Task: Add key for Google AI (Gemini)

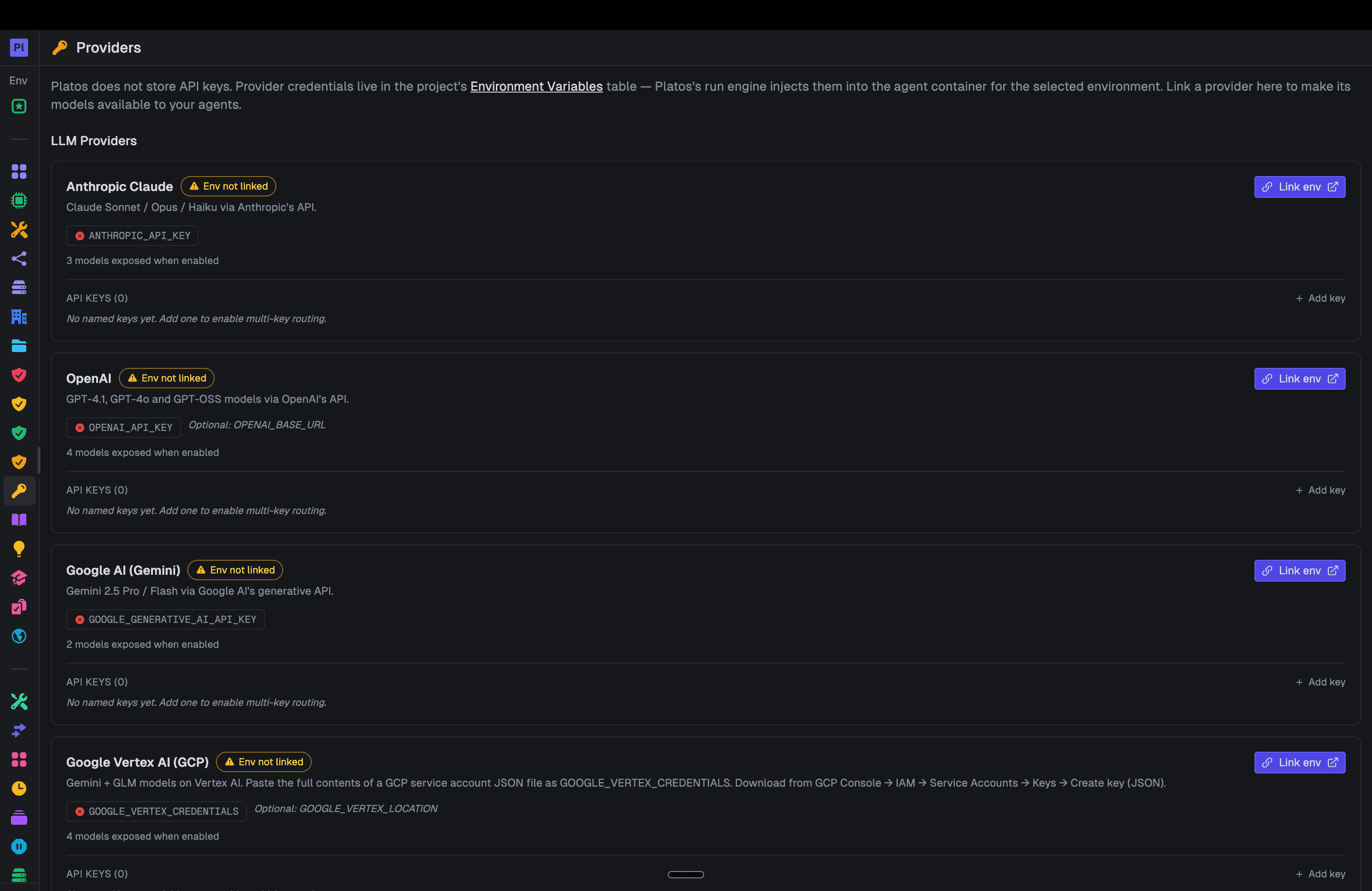Action: [x=1320, y=682]
